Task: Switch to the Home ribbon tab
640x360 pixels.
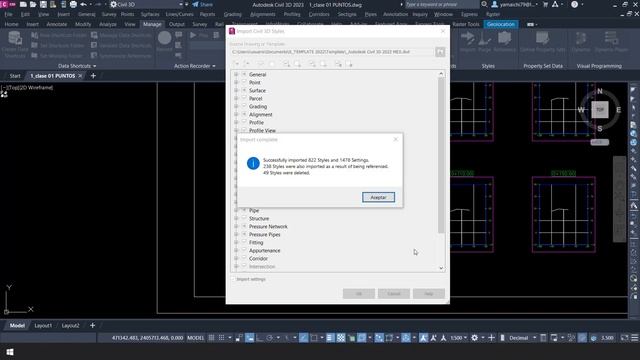Action: (11, 24)
